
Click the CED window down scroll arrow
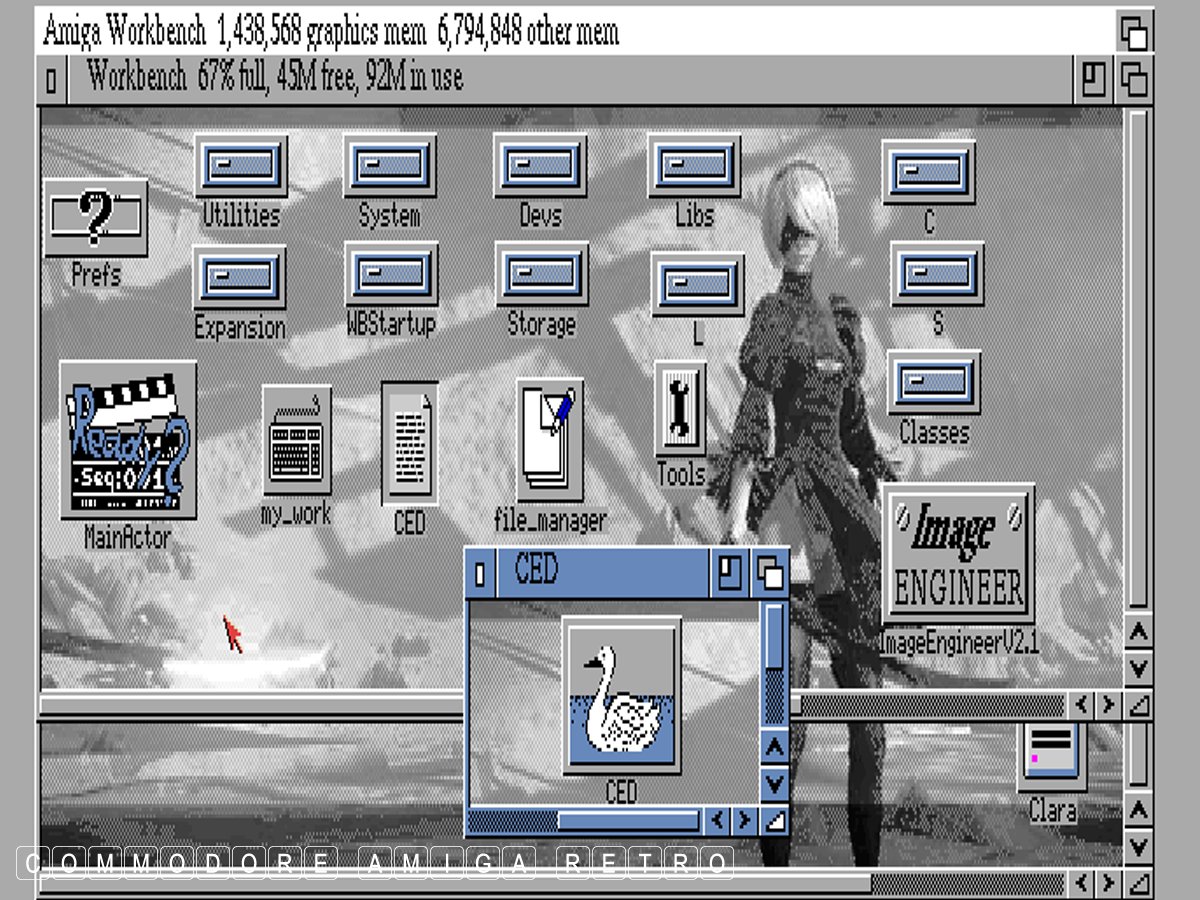point(774,783)
